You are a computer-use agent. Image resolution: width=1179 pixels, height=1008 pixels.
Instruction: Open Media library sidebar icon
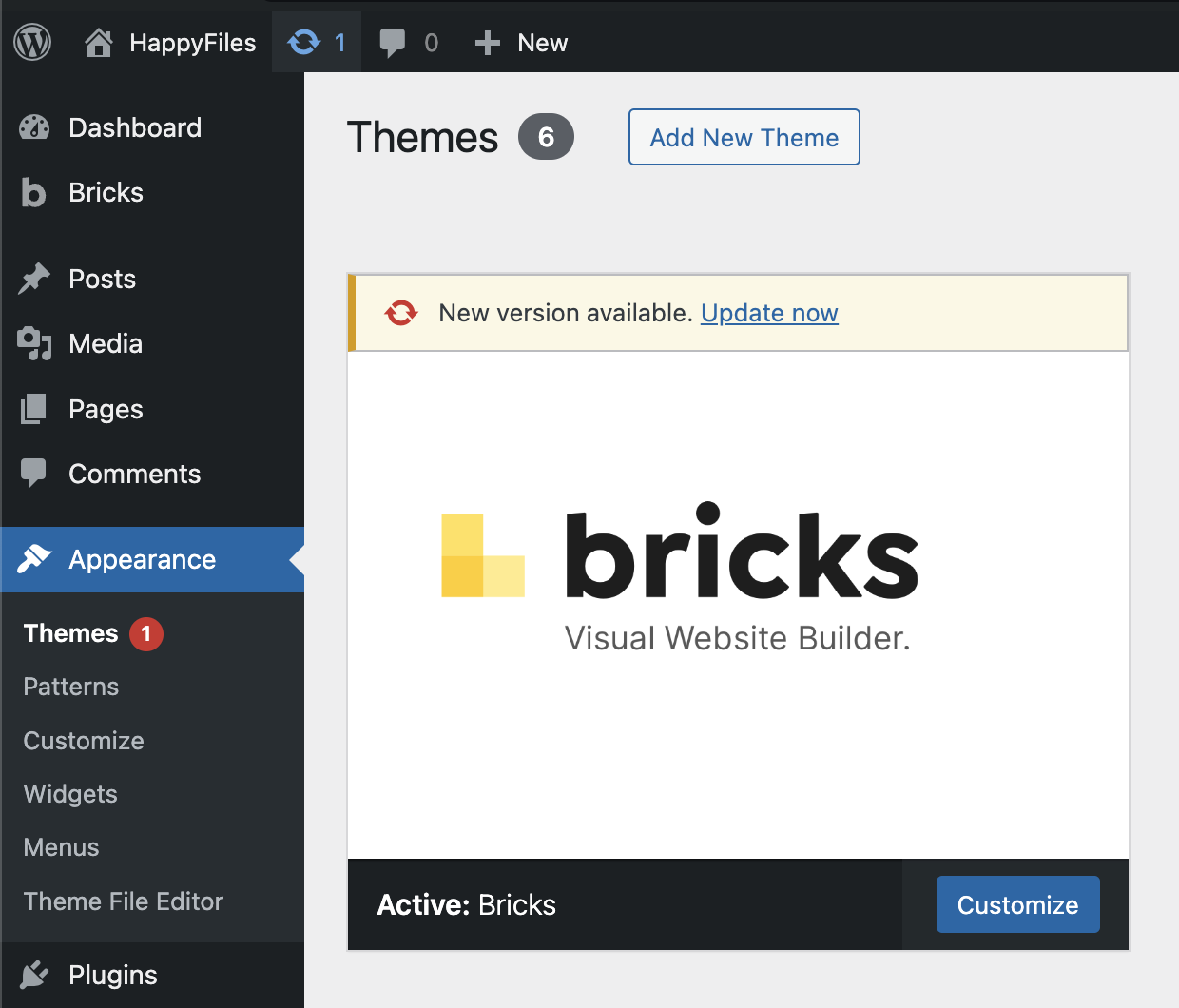click(x=34, y=343)
